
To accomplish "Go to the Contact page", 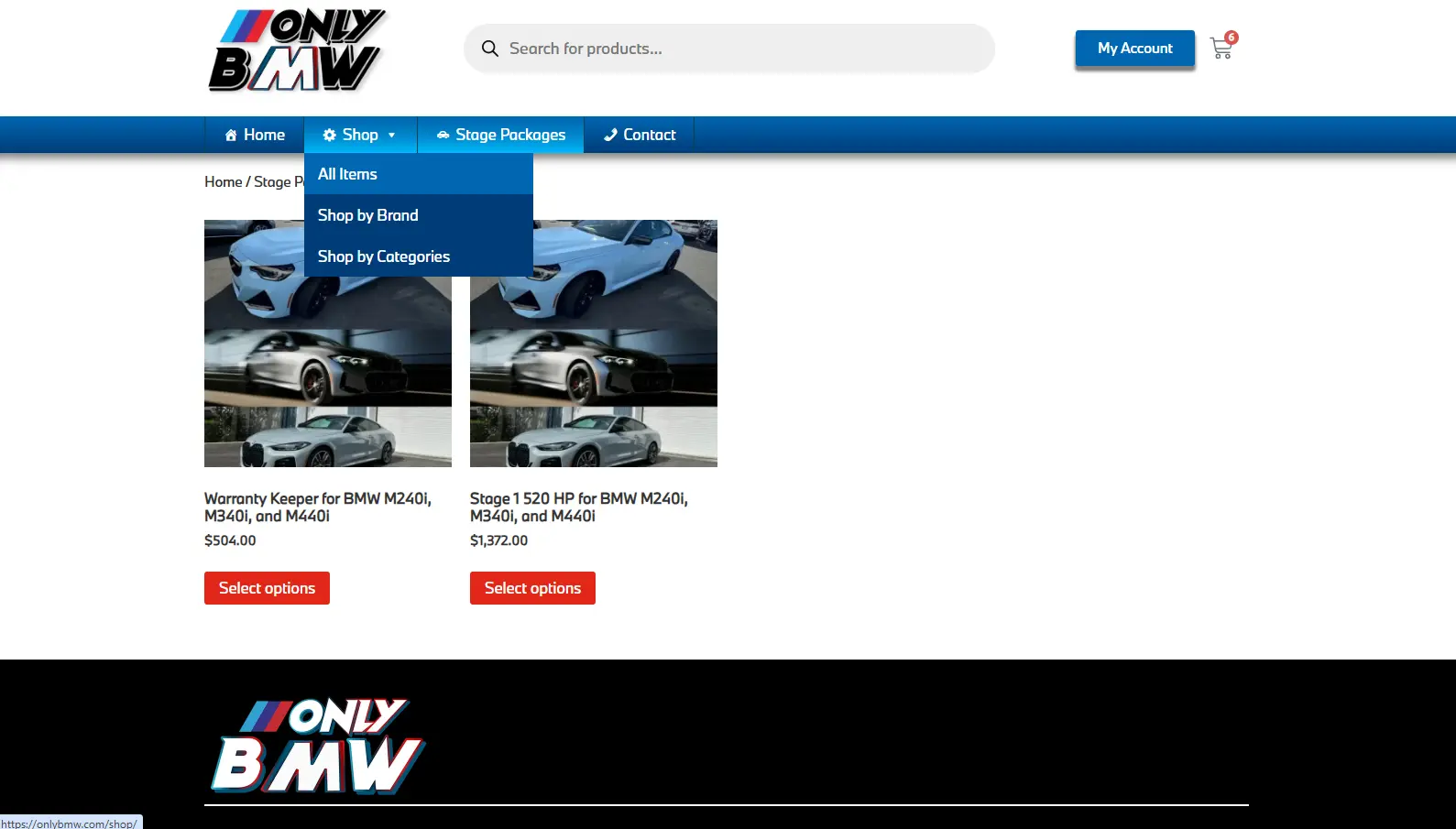I will (x=649, y=136).
